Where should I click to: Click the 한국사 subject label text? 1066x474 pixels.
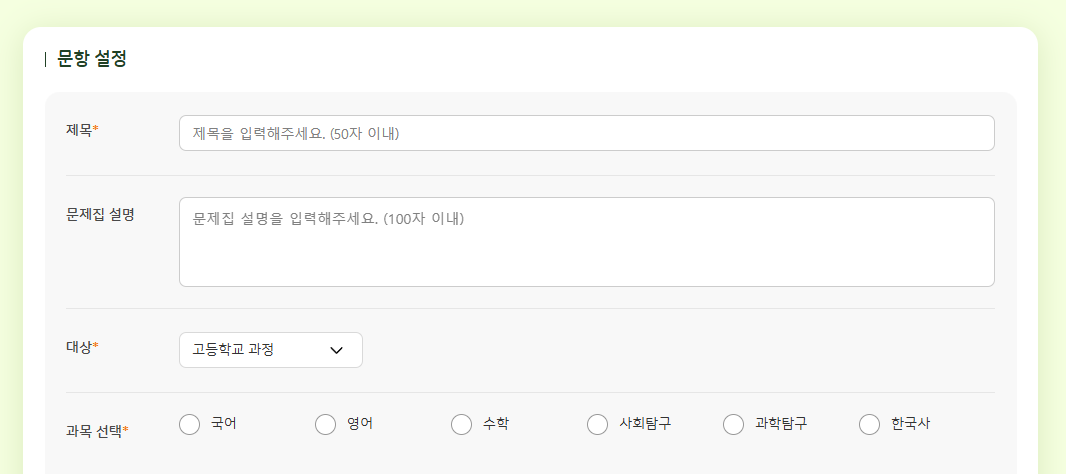click(911, 424)
